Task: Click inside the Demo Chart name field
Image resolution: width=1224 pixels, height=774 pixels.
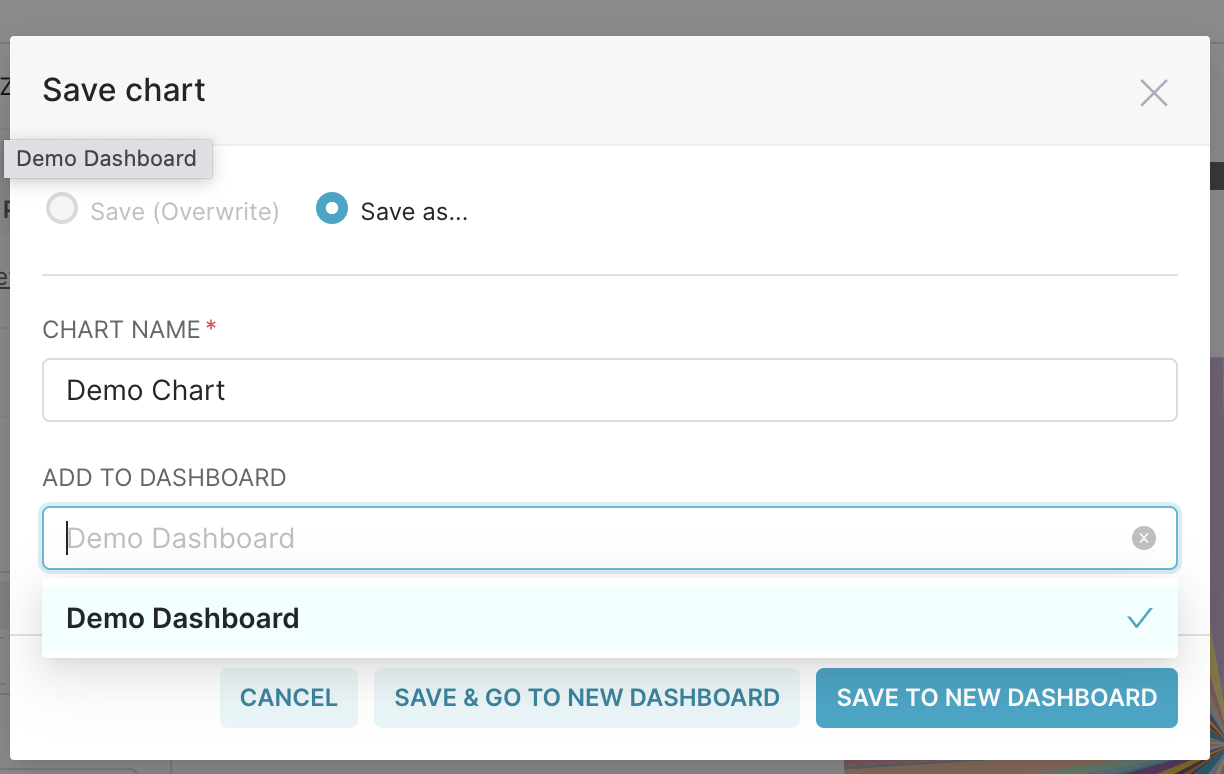Action: point(400,390)
